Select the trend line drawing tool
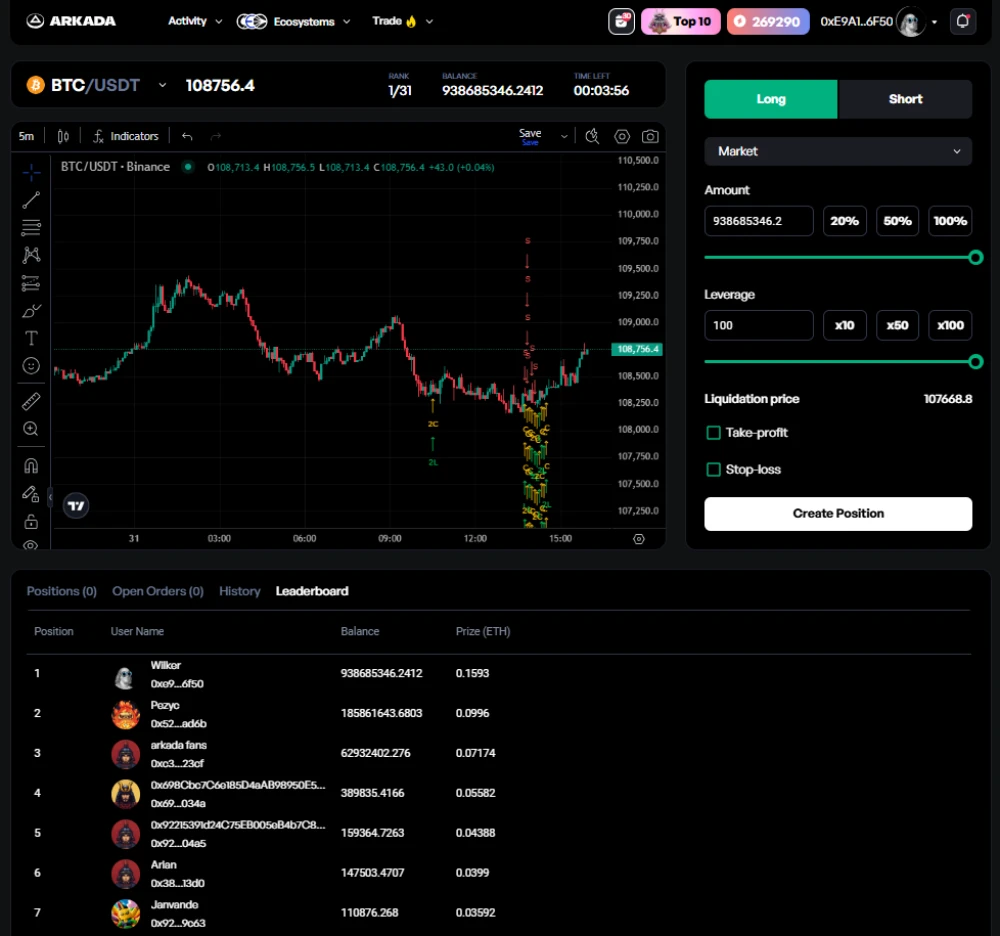The image size is (1000, 936). [31, 200]
